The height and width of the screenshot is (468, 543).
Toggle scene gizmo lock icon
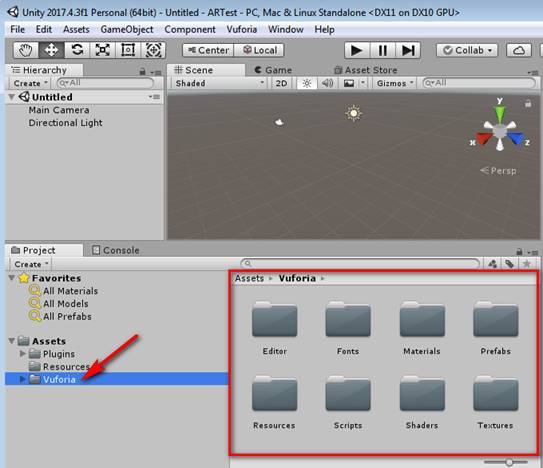click(x=528, y=103)
